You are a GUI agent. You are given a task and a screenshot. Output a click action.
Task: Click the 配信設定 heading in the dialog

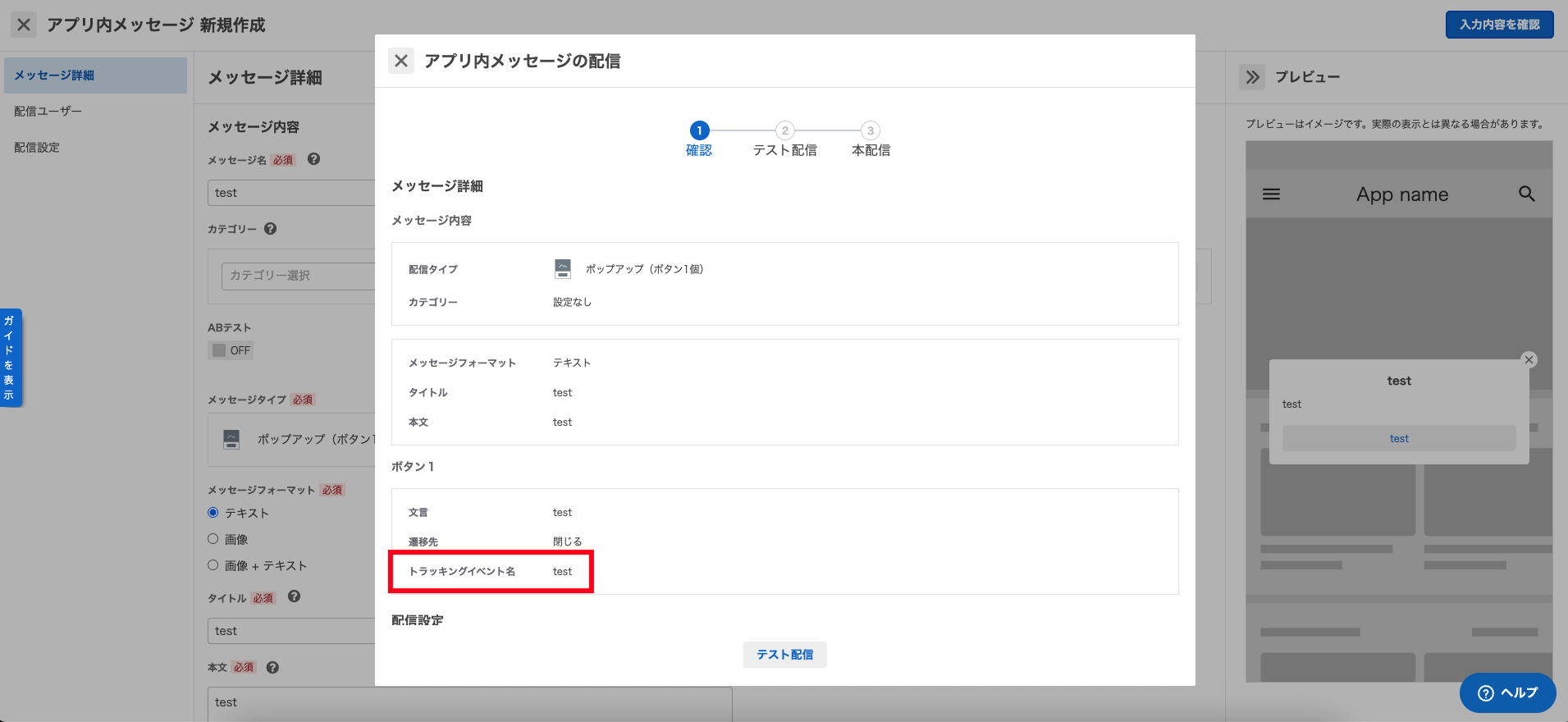(417, 620)
